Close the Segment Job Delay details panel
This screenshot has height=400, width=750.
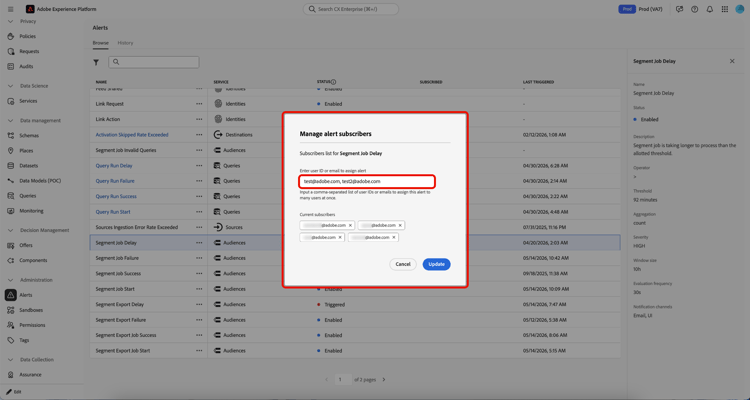tap(732, 61)
